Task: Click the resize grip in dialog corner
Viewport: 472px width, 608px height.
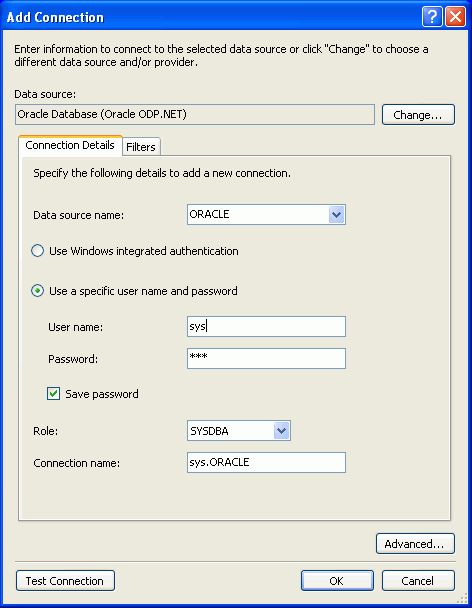Action: pyautogui.click(x=462, y=598)
